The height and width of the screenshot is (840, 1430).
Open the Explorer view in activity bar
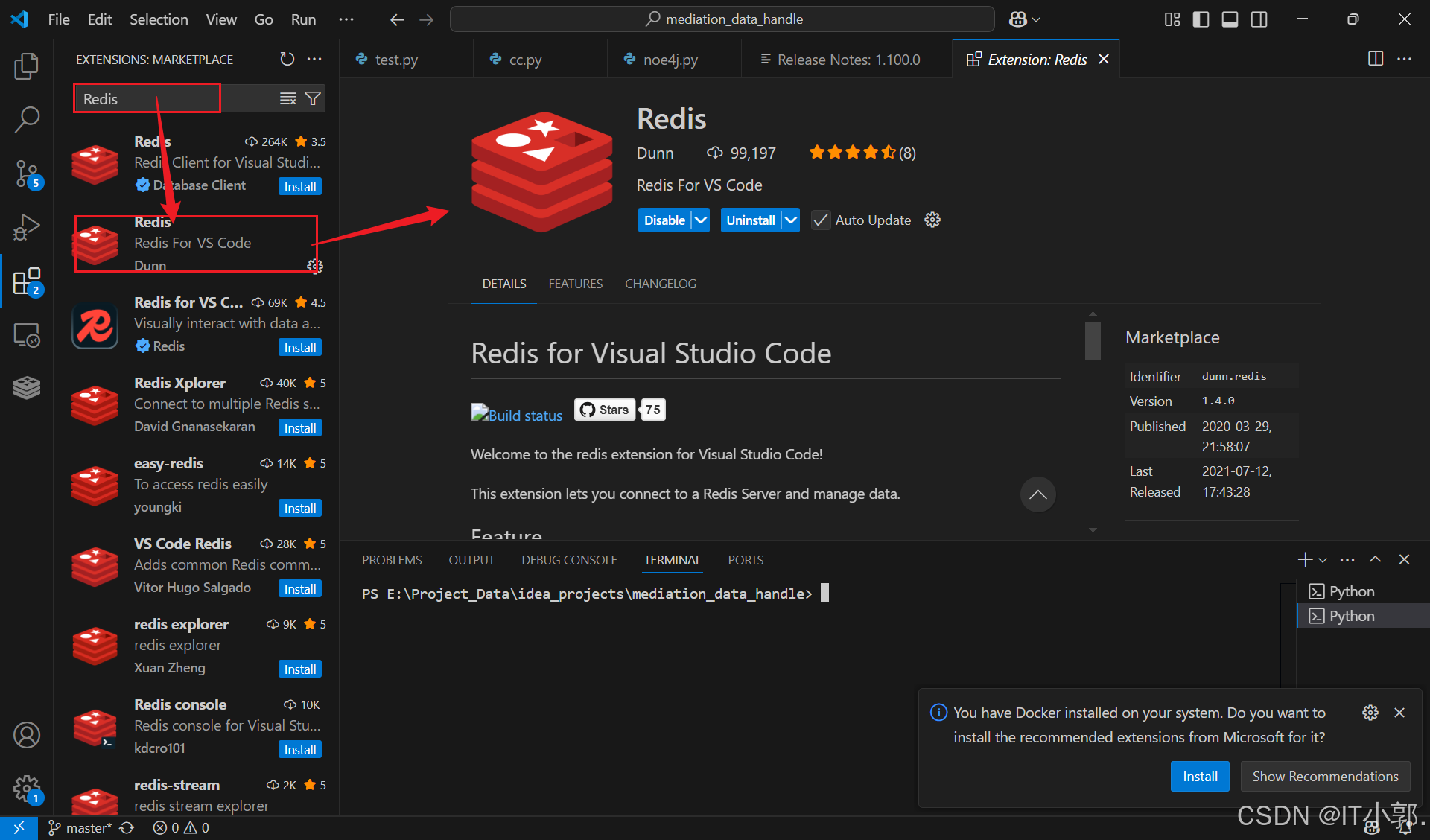pyautogui.click(x=27, y=66)
